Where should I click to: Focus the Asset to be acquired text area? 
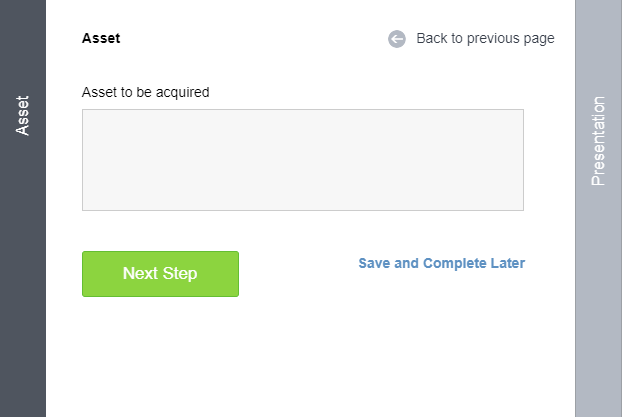click(303, 160)
